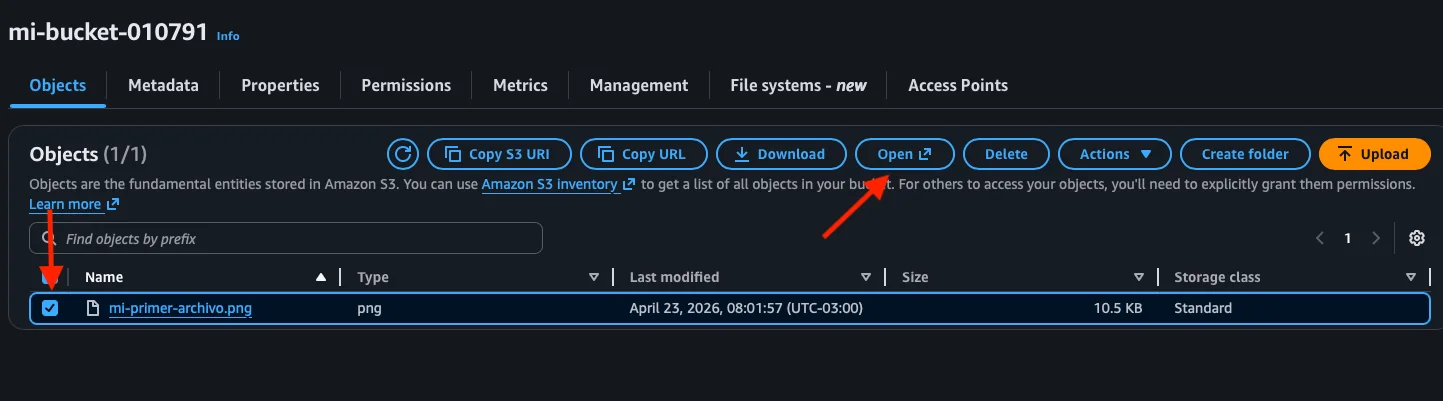Sort by Storage class column arrow
Image resolution: width=1443 pixels, height=401 pixels.
pos(1410,277)
